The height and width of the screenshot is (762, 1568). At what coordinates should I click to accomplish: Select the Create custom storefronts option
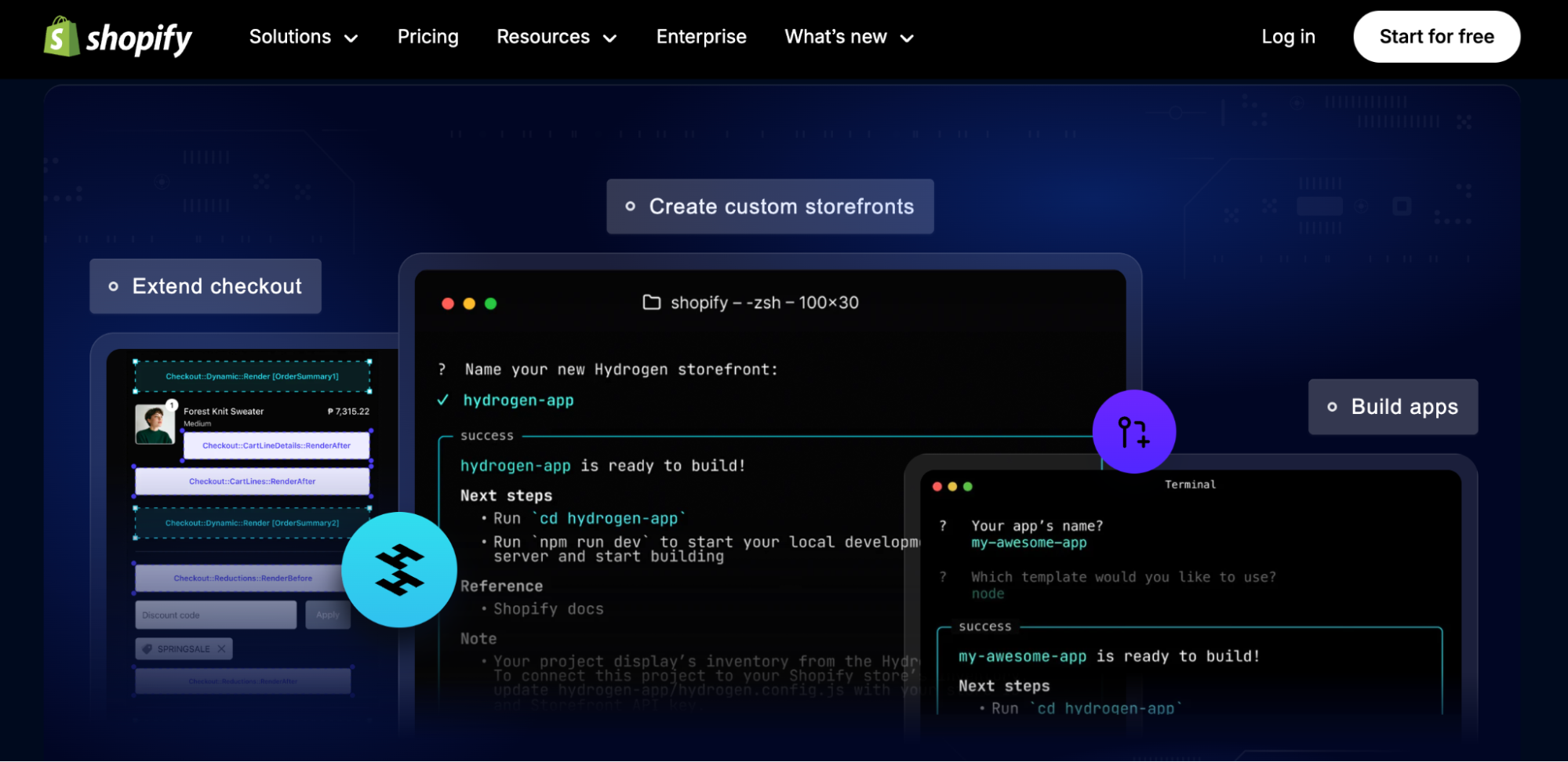click(x=769, y=207)
